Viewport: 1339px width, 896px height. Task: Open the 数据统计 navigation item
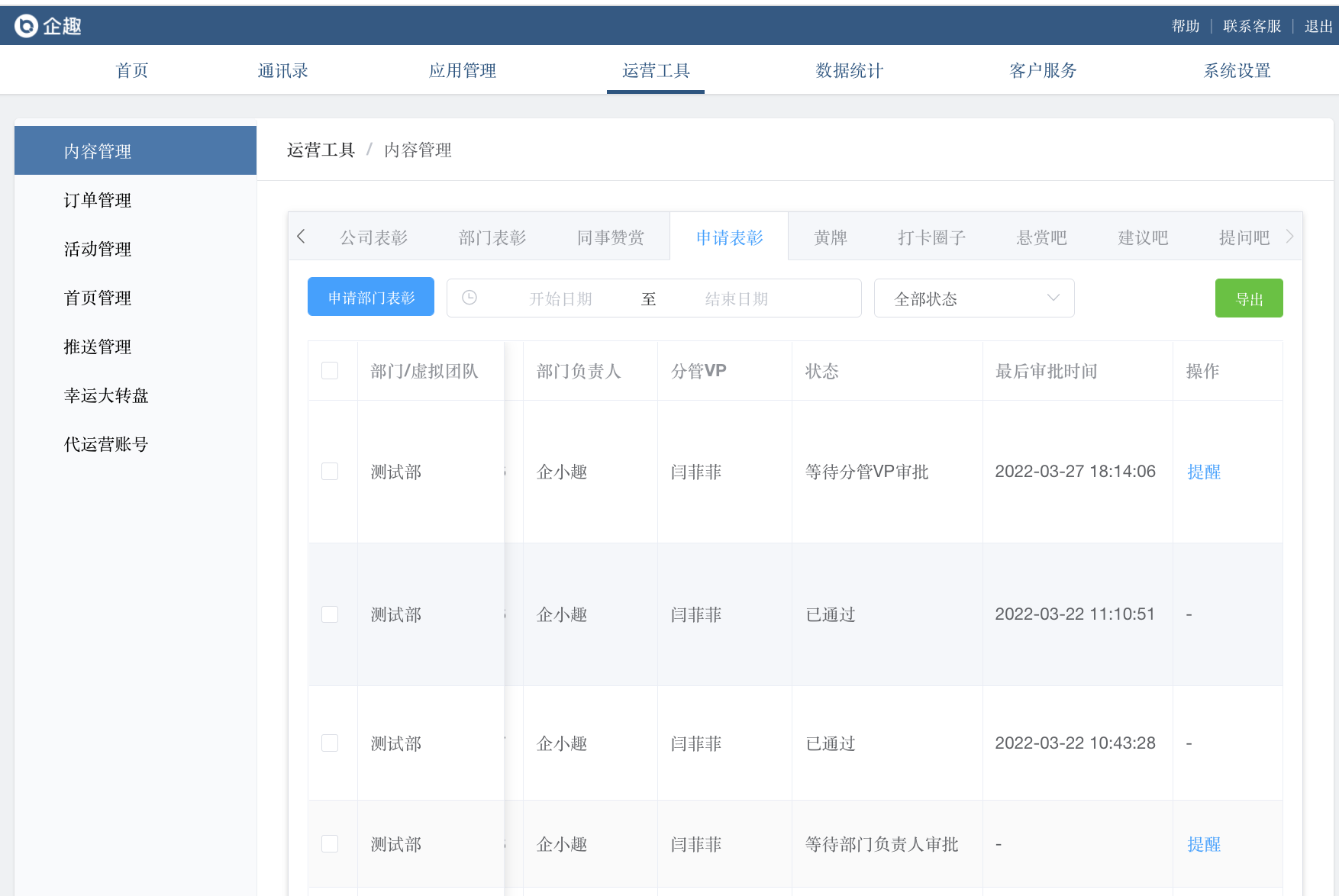[x=850, y=70]
